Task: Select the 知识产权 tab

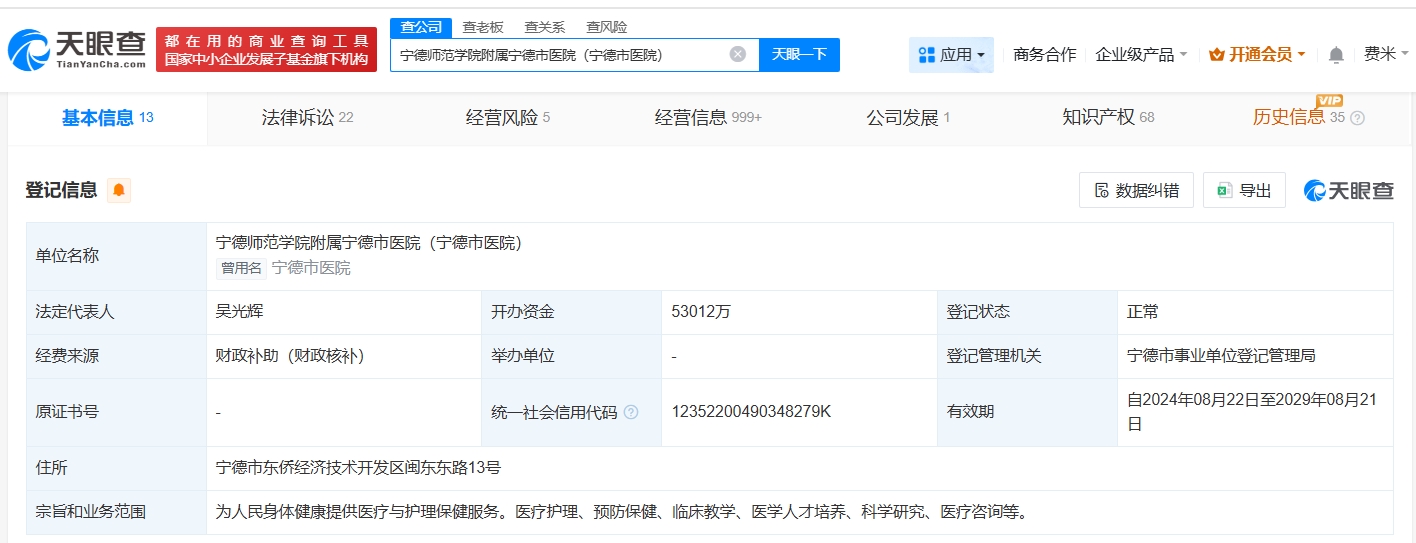Action: (x=1108, y=118)
